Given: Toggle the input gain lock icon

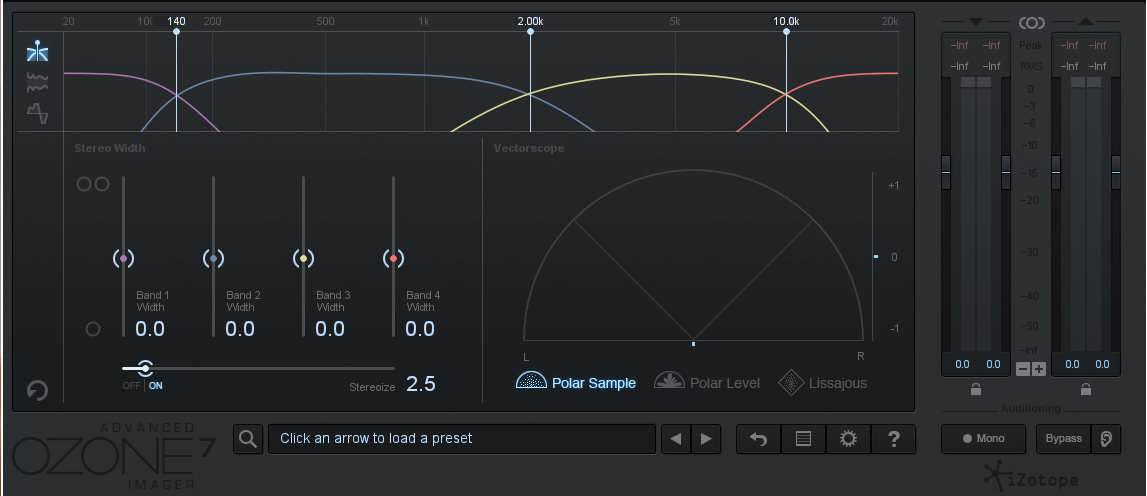Looking at the screenshot, I should [976, 388].
